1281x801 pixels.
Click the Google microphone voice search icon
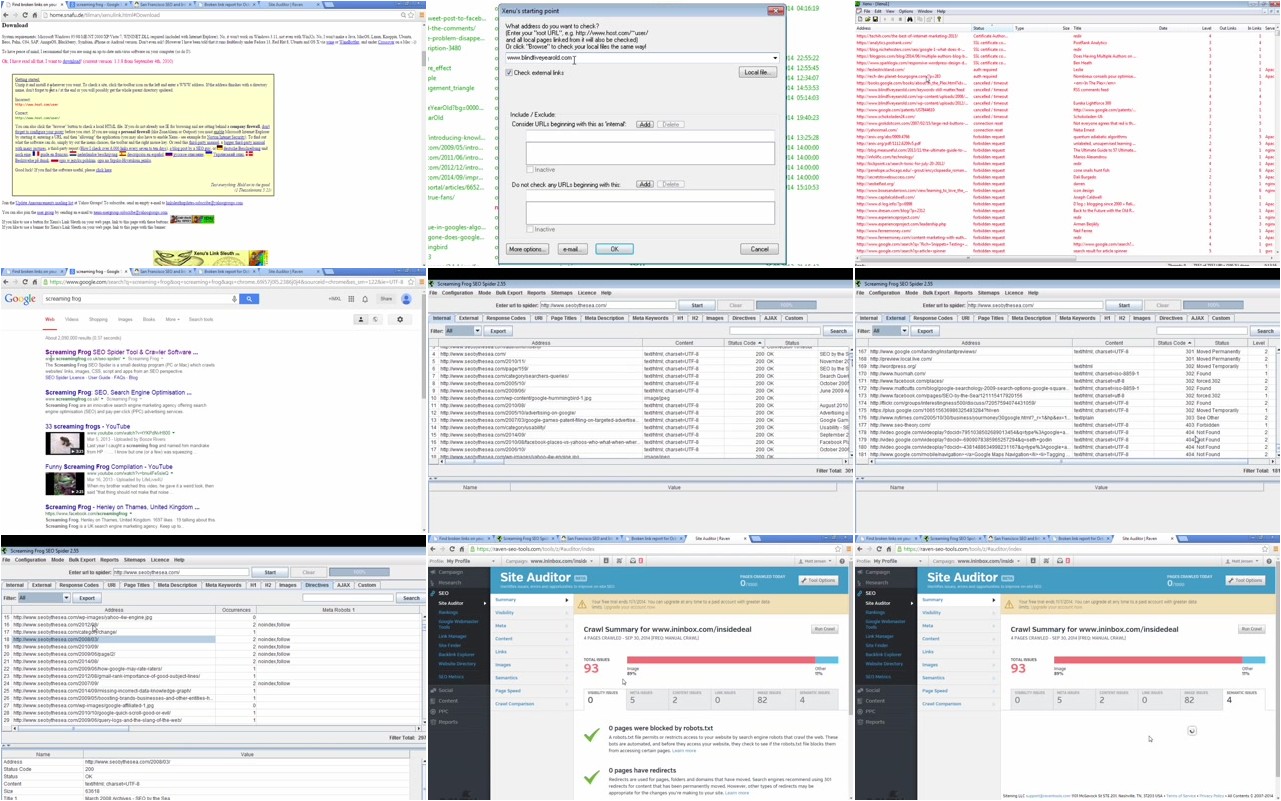pyautogui.click(x=235, y=298)
